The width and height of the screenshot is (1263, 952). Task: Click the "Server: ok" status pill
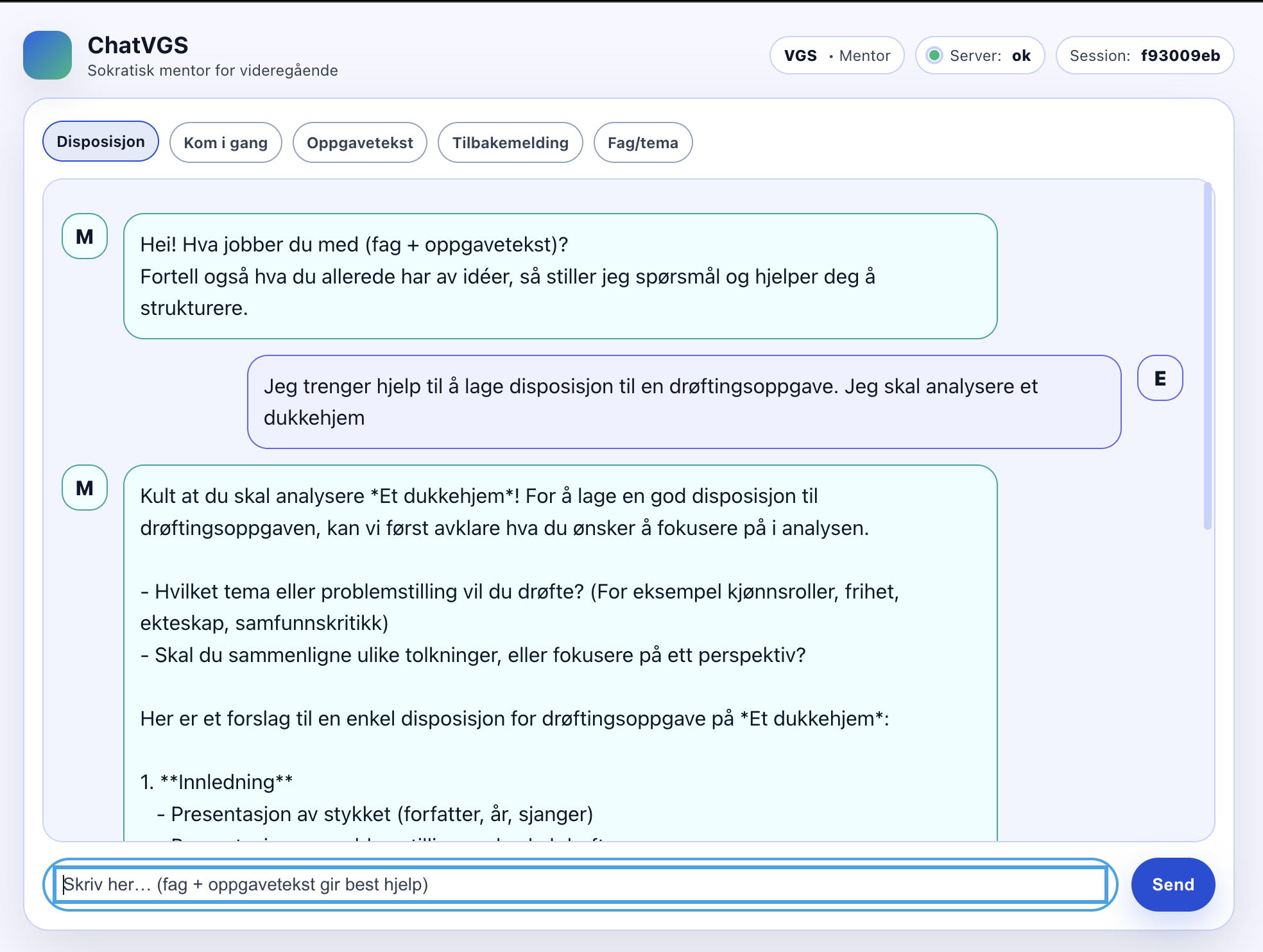[x=979, y=56]
